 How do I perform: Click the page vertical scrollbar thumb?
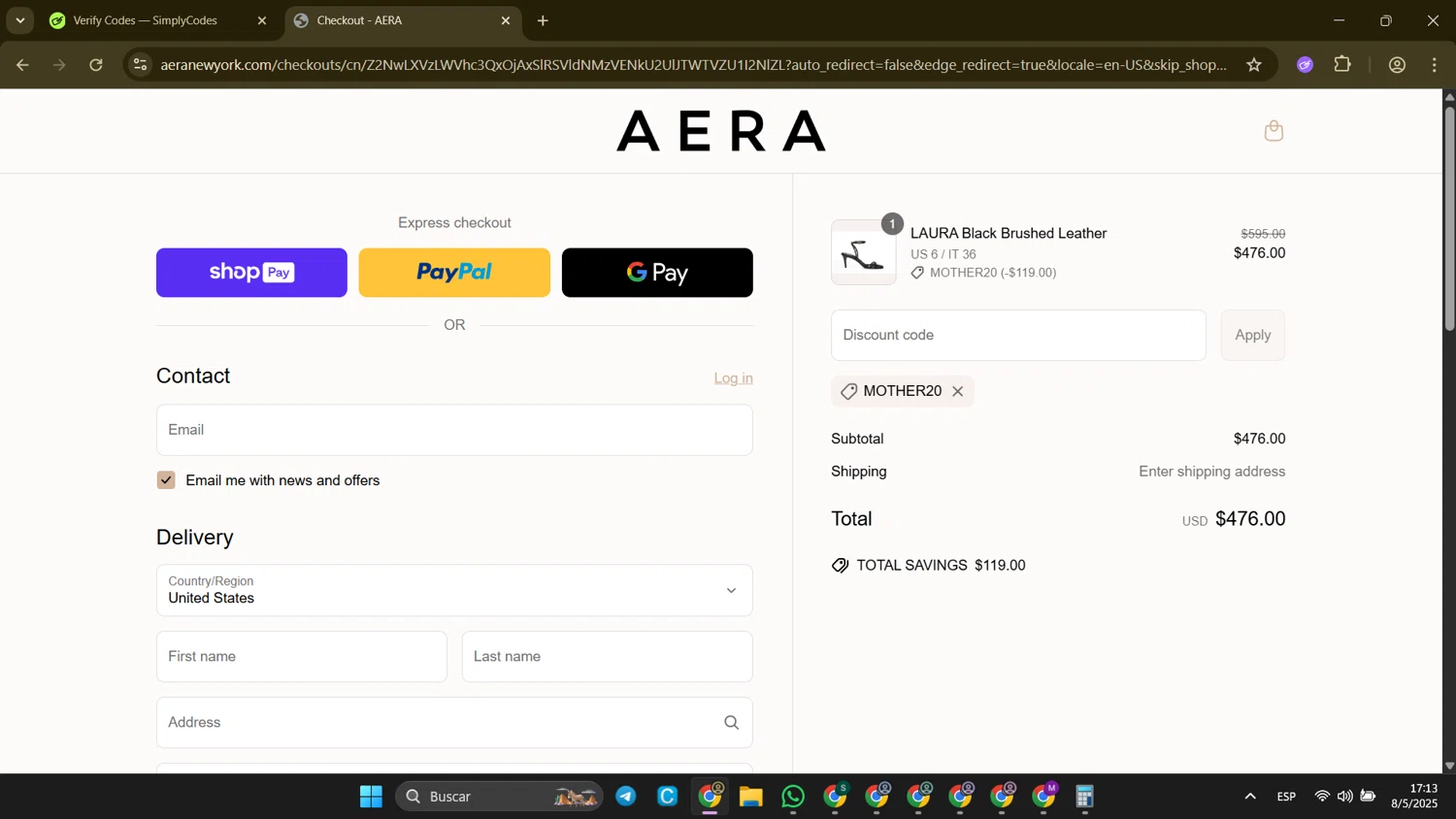pyautogui.click(x=1449, y=218)
